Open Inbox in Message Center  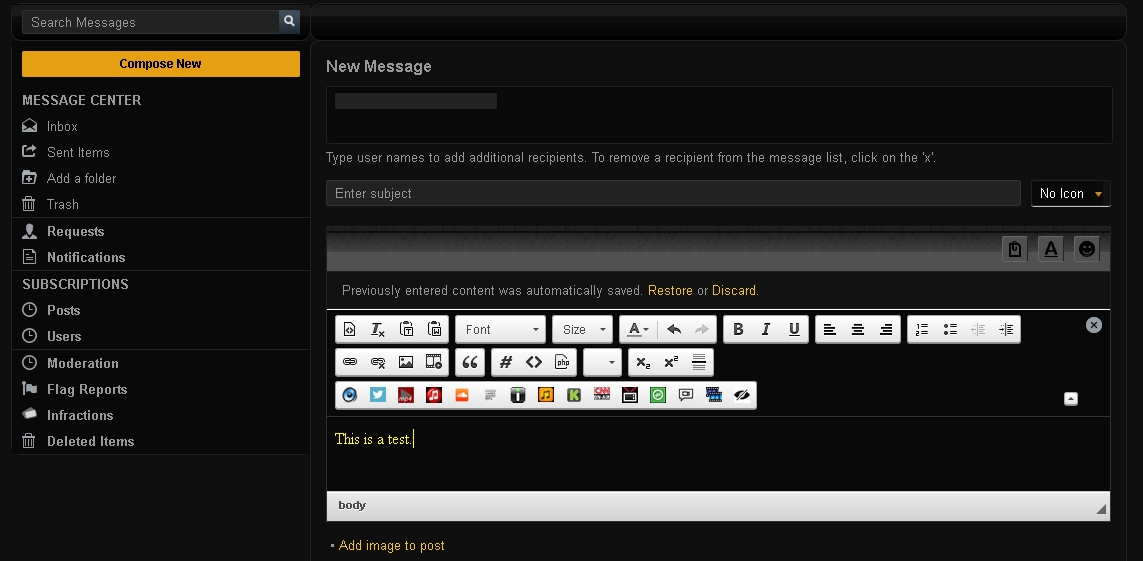(x=62, y=127)
